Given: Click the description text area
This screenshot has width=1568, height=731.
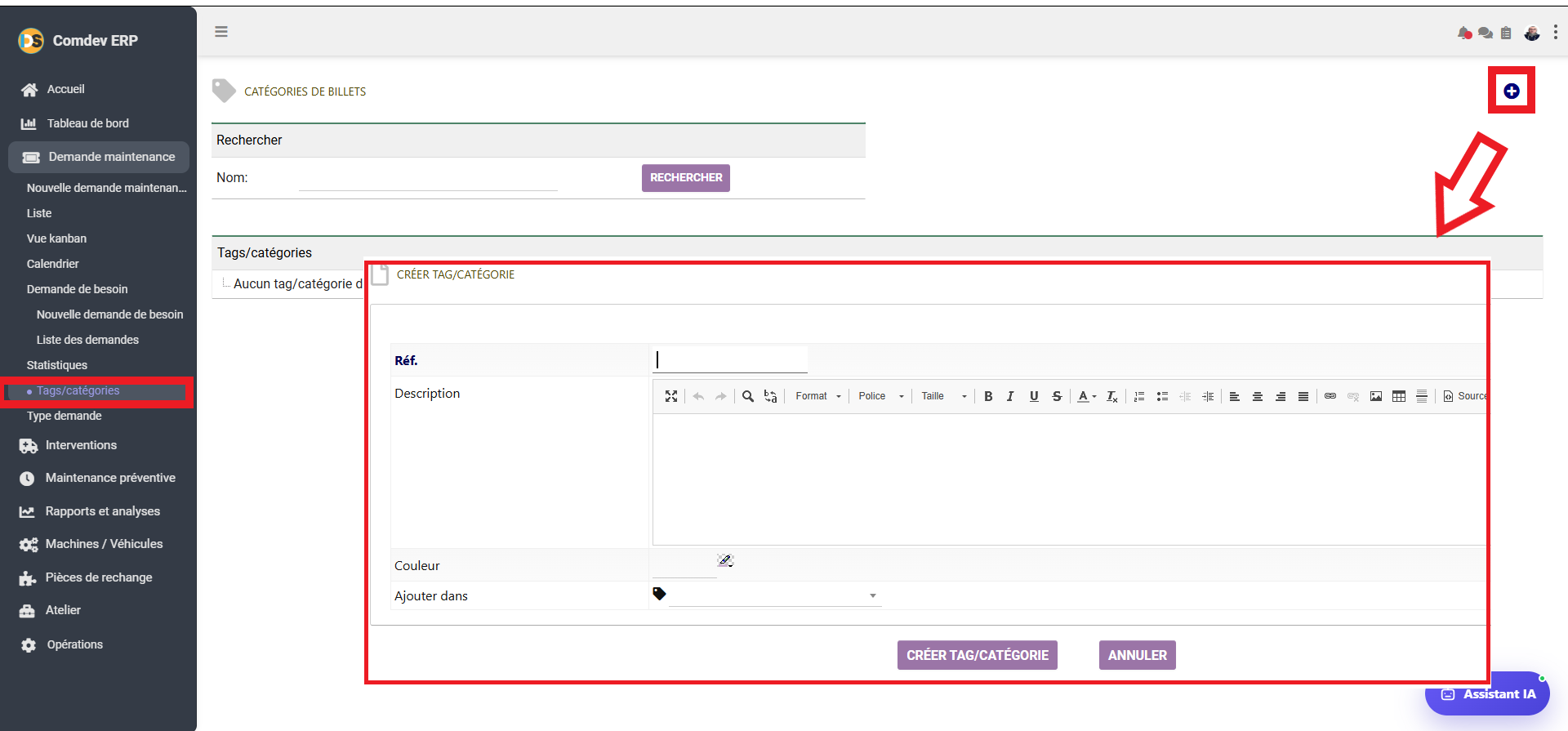Looking at the screenshot, I should (1070, 479).
